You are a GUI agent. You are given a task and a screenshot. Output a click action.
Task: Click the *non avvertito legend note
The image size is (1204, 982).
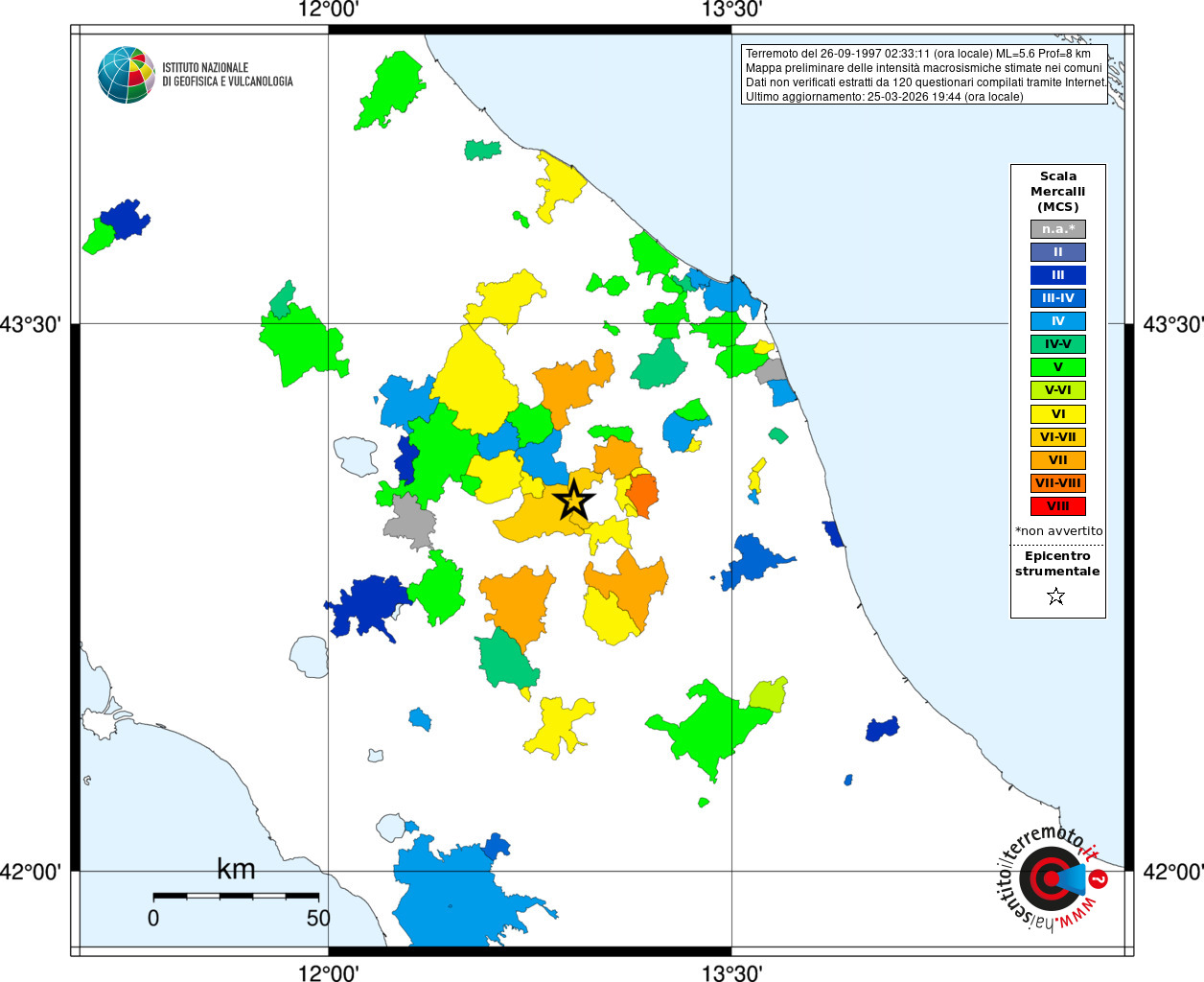[x=1059, y=530]
